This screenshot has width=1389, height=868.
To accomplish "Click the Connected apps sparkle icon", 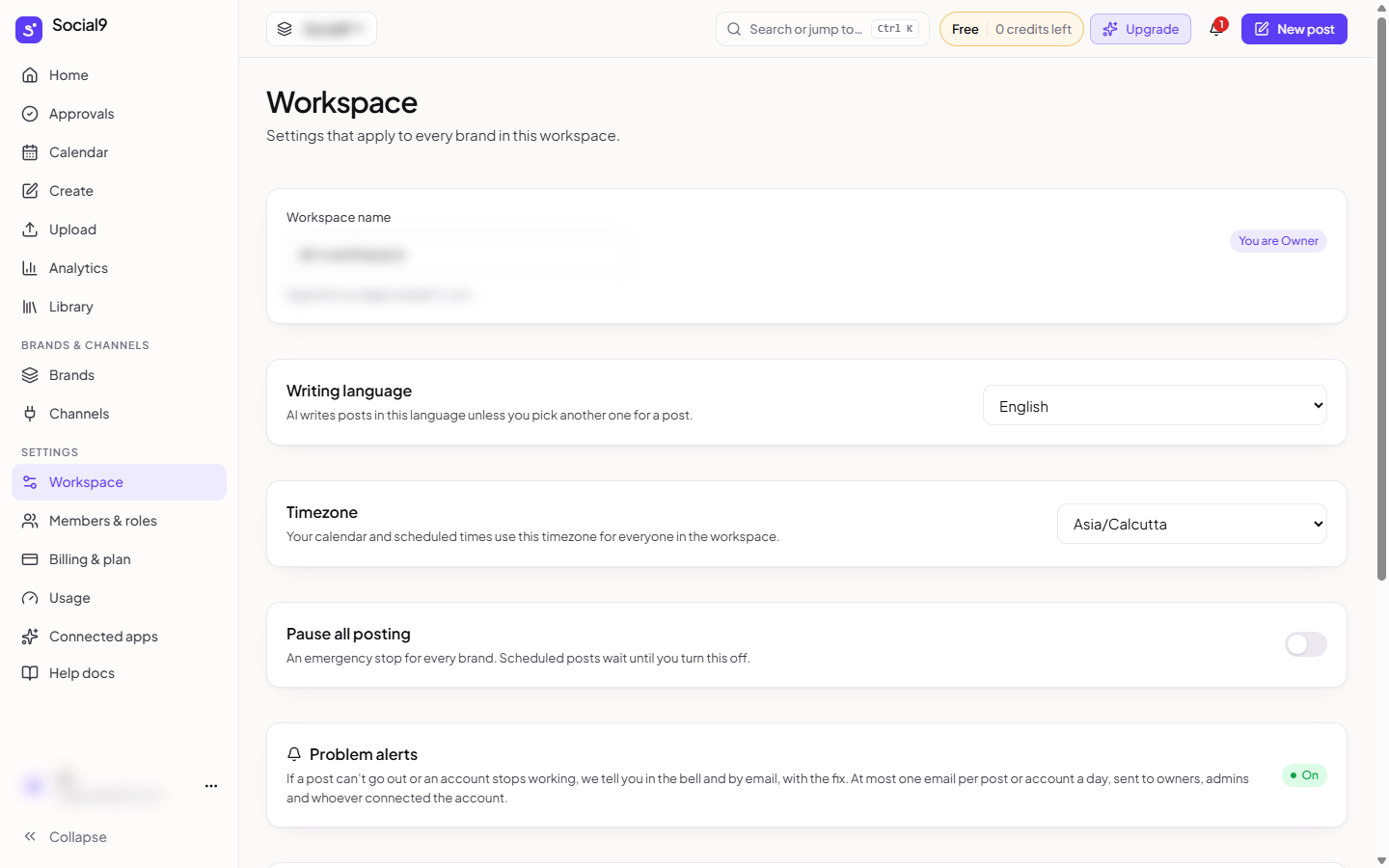I will pos(30,637).
